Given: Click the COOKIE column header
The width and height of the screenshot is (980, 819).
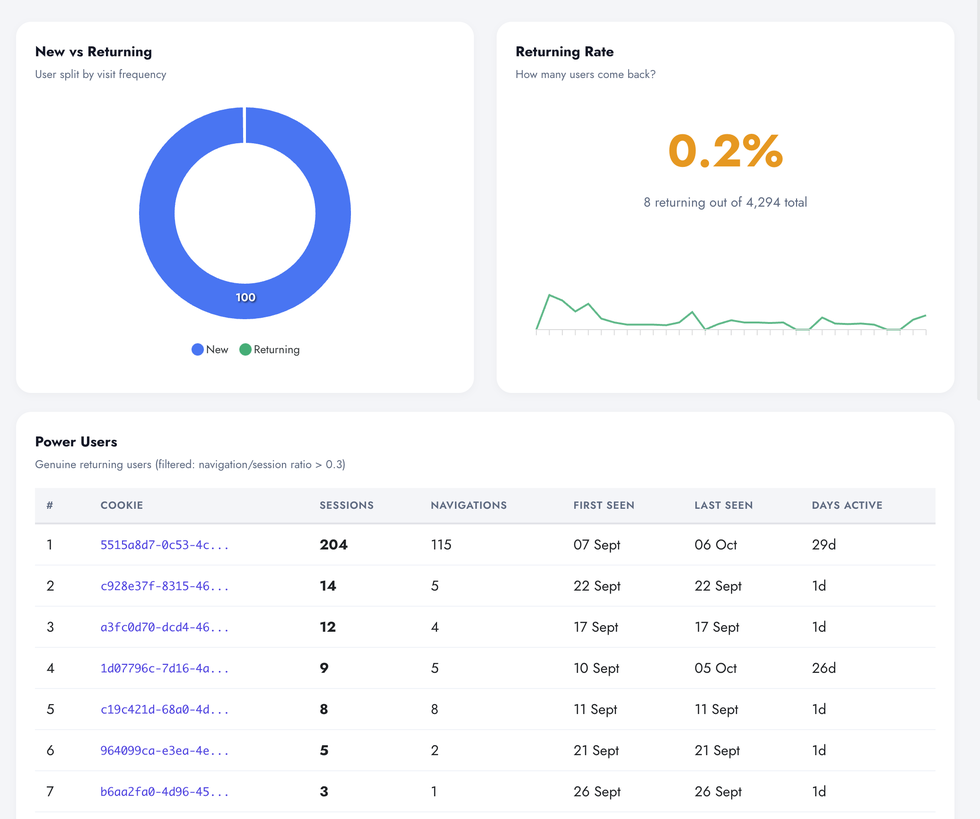Looking at the screenshot, I should coord(122,505).
